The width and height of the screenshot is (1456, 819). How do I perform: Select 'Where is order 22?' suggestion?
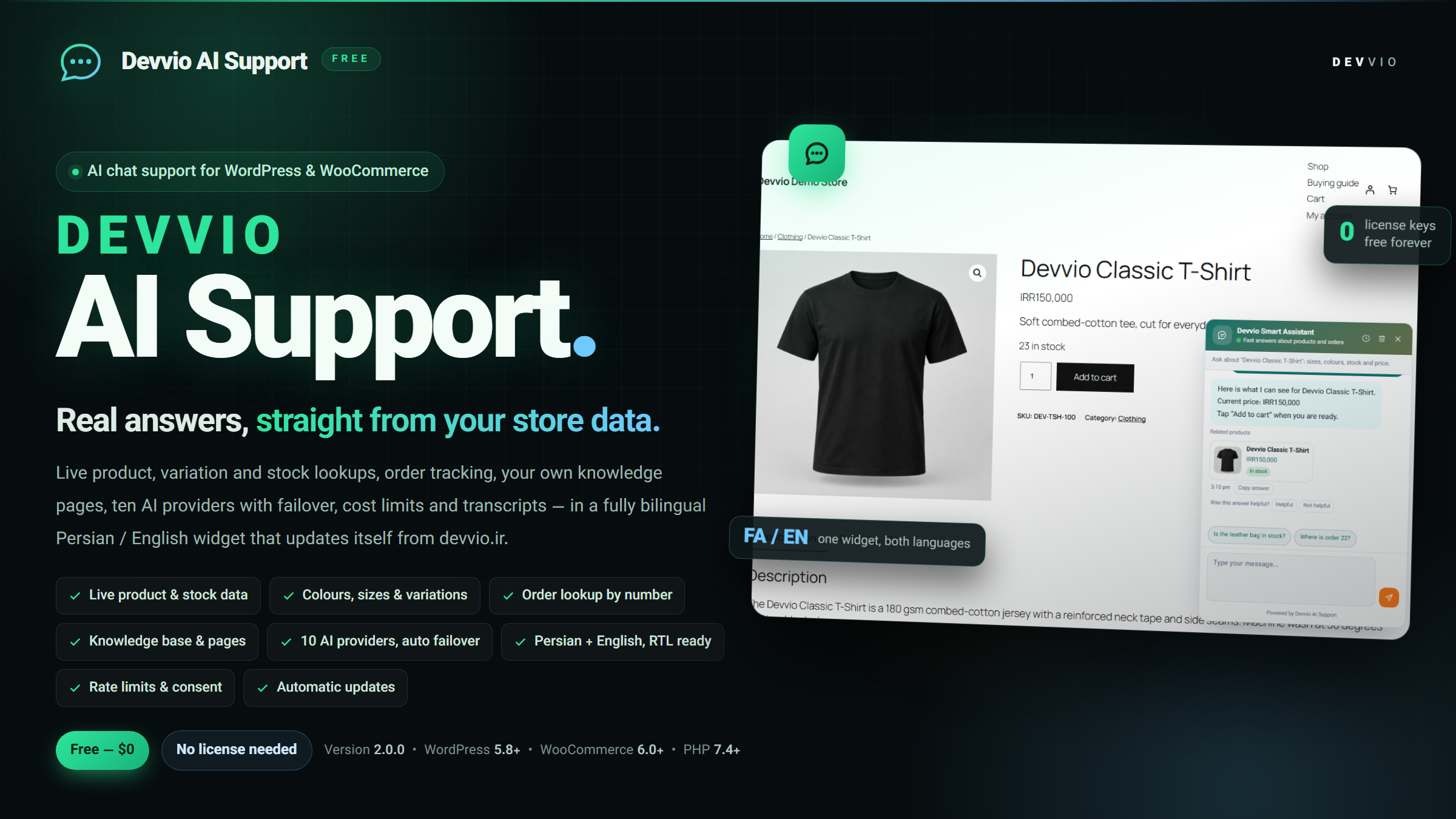(1325, 538)
